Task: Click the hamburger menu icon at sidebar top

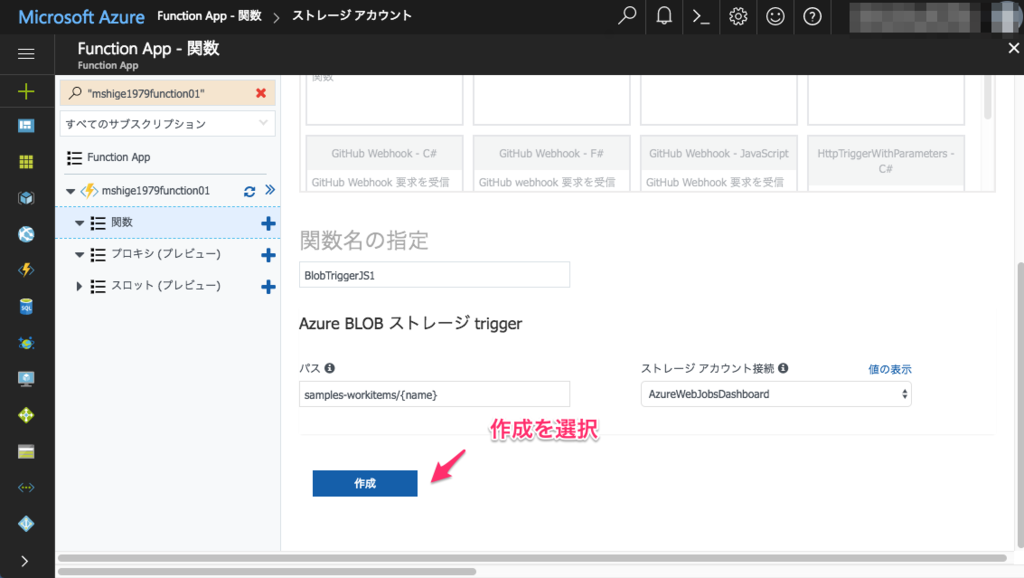Action: 26,54
